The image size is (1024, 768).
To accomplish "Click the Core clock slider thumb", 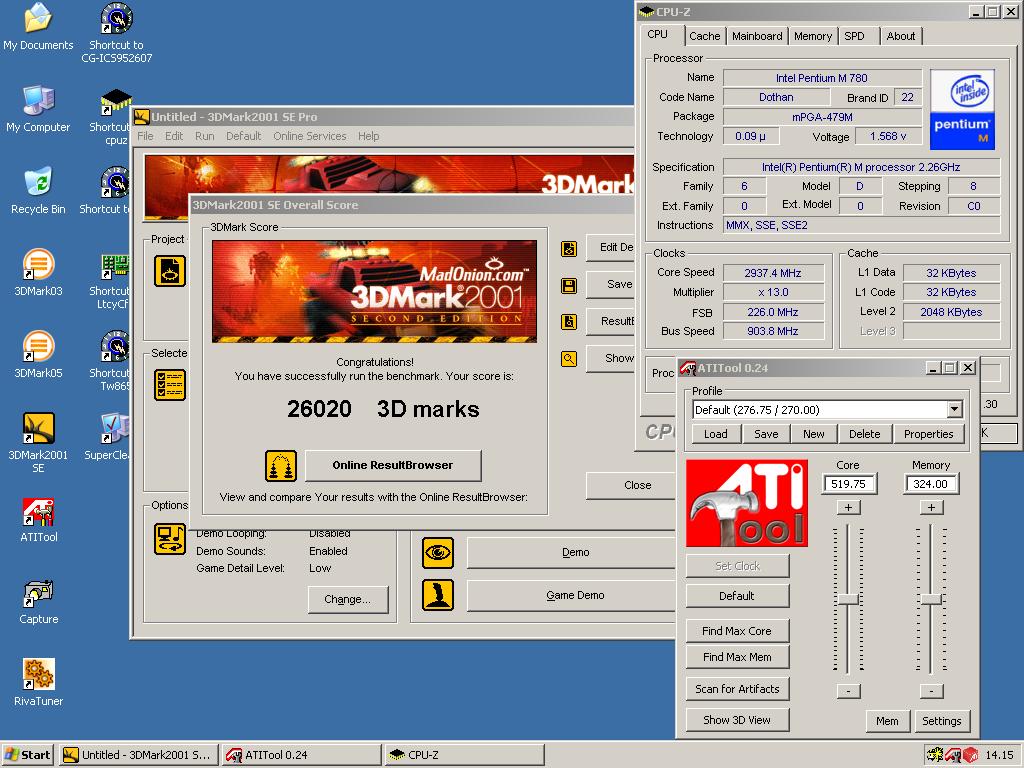I will click(848, 600).
